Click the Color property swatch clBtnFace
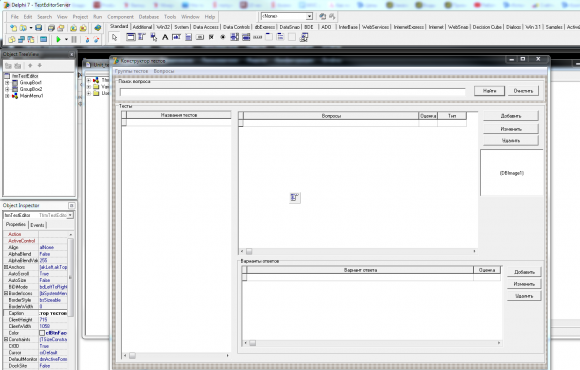Screen dimensions: 580x370 pos(42,333)
